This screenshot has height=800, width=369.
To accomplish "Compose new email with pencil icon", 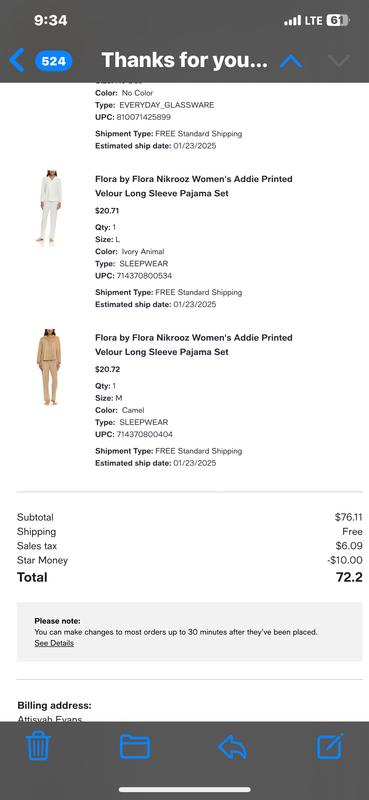I will [330, 746].
